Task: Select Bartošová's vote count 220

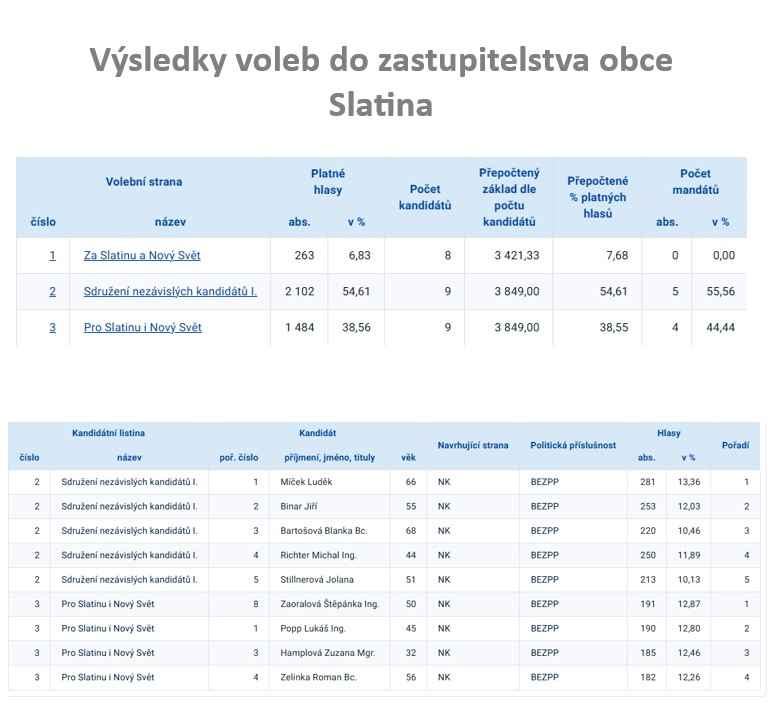Action: pos(647,531)
